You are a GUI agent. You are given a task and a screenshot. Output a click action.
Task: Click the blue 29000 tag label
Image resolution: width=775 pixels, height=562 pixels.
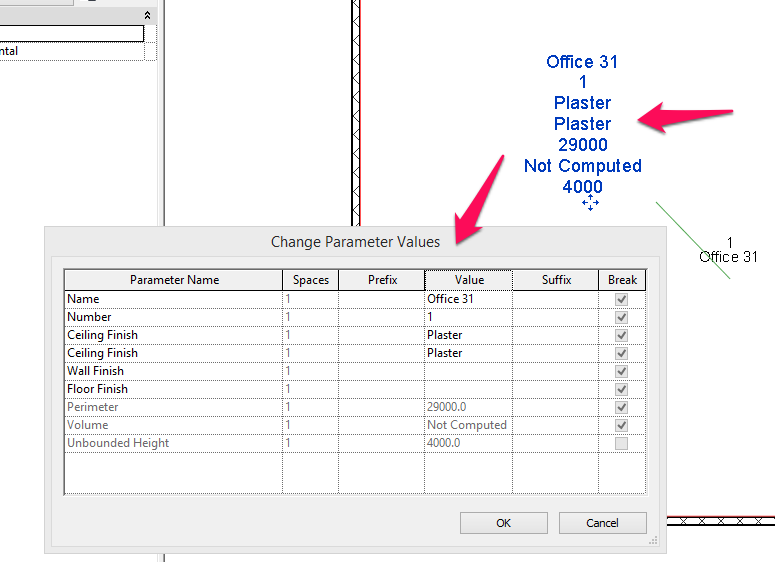(x=583, y=145)
